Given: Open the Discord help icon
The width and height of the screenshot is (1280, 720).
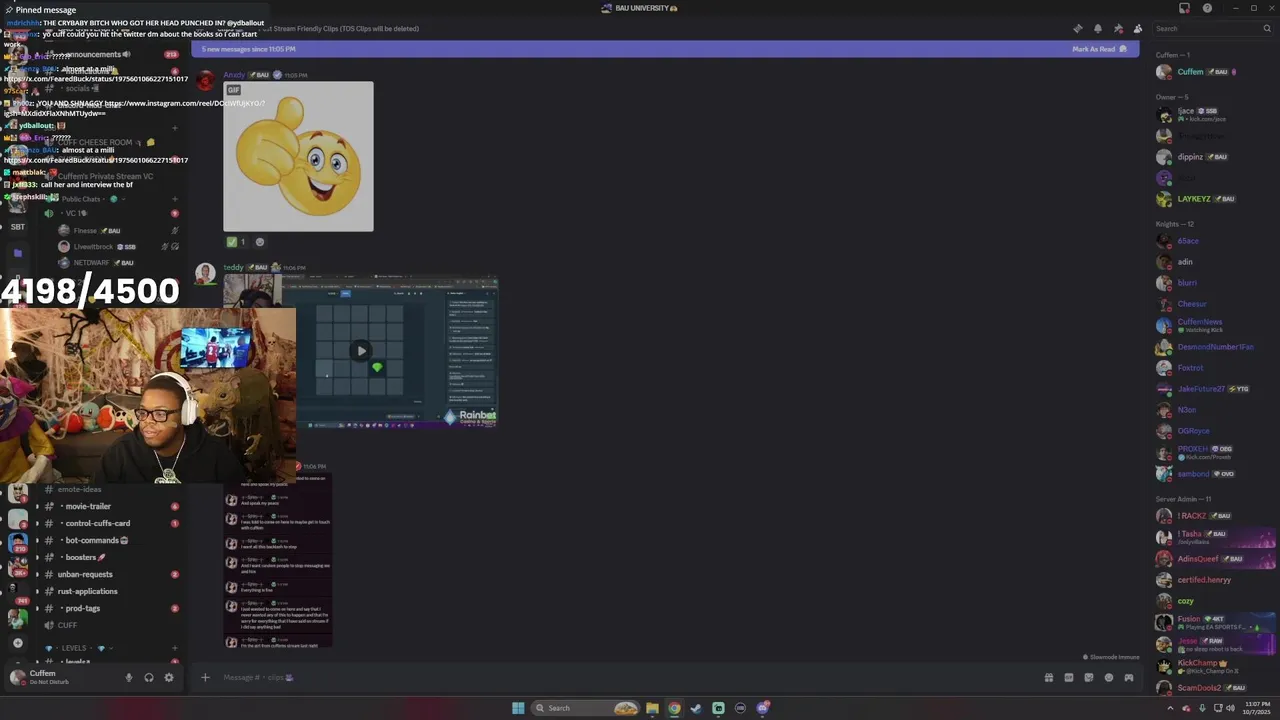Looking at the screenshot, I should pyautogui.click(x=1207, y=8).
